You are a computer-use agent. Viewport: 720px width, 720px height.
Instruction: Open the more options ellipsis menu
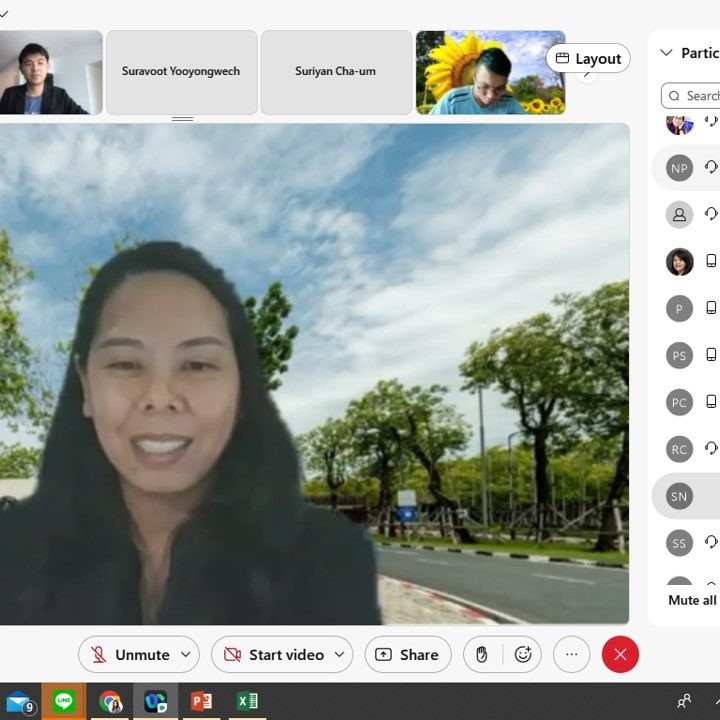572,654
